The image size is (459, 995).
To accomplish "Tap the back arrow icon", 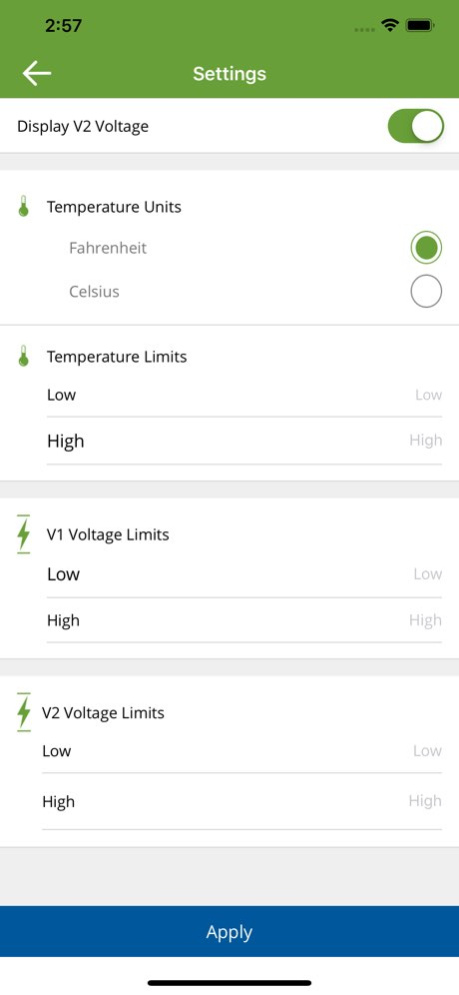I will (x=37, y=74).
